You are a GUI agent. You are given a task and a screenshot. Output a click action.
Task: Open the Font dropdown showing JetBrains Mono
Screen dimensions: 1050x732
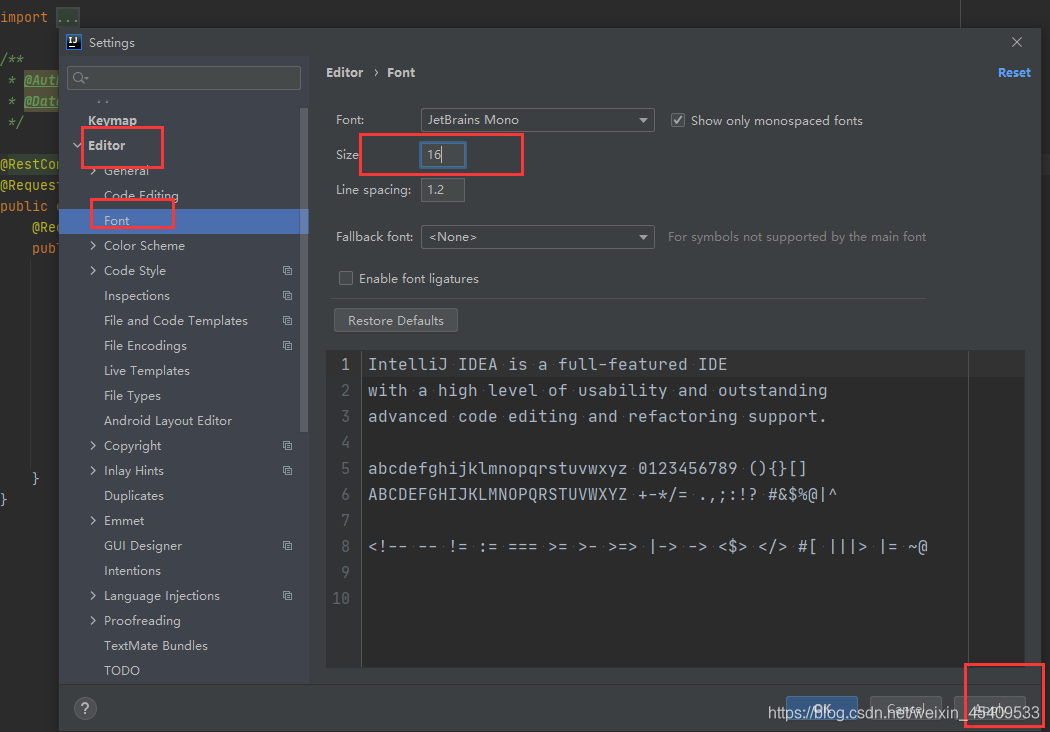tap(537, 120)
